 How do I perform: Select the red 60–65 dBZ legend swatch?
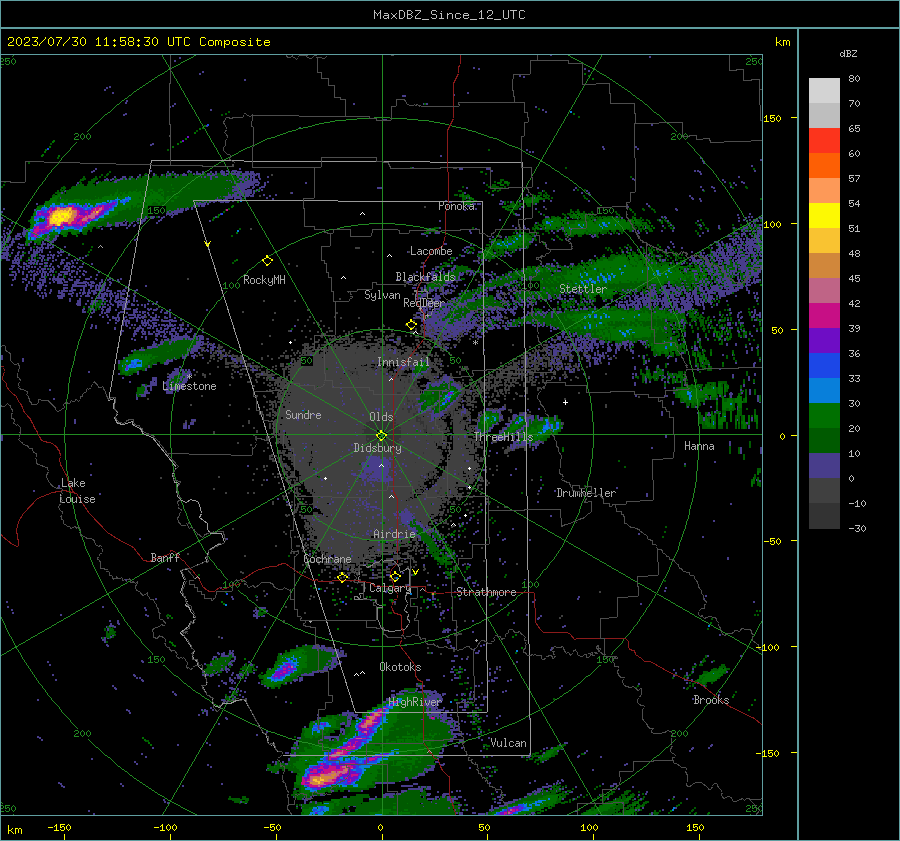click(824, 141)
